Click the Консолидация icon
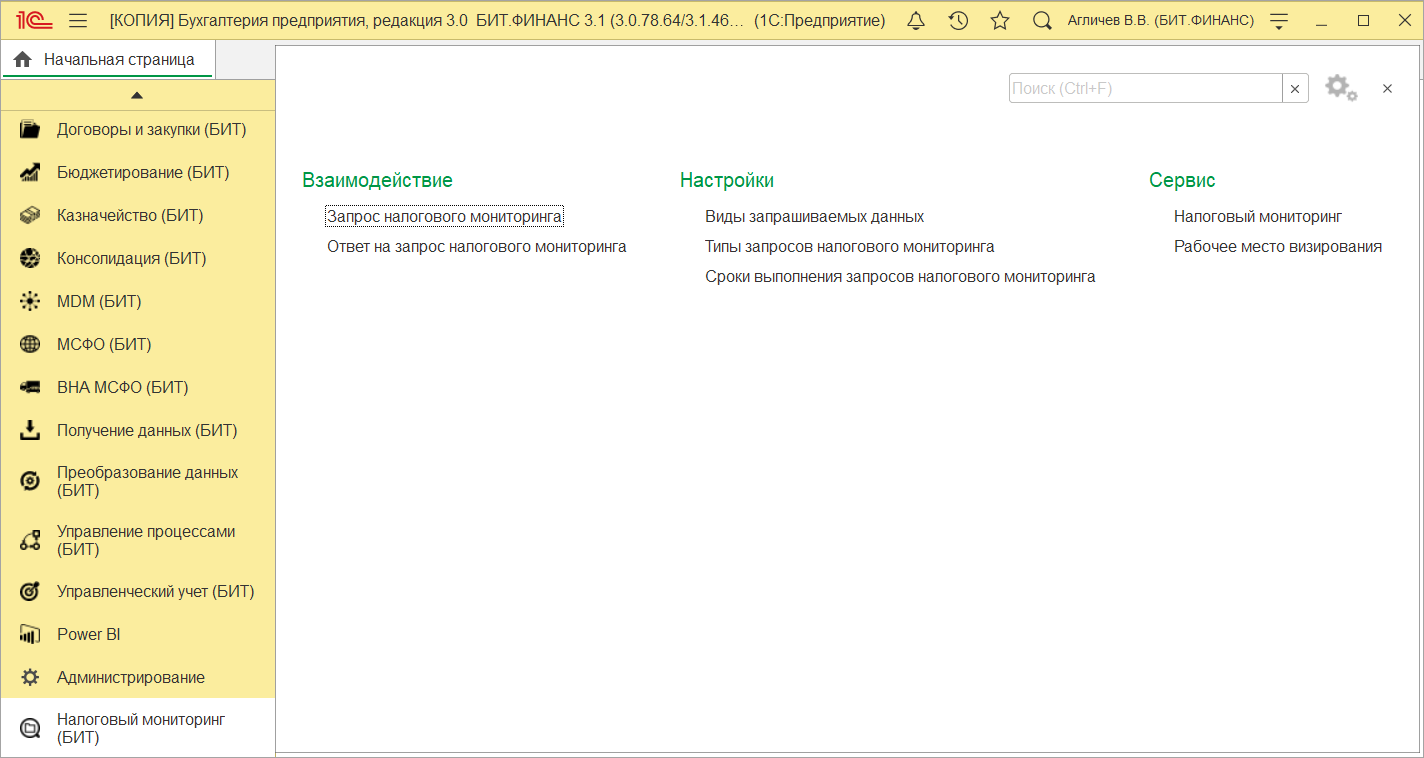The width and height of the screenshot is (1424, 758). click(x=30, y=258)
